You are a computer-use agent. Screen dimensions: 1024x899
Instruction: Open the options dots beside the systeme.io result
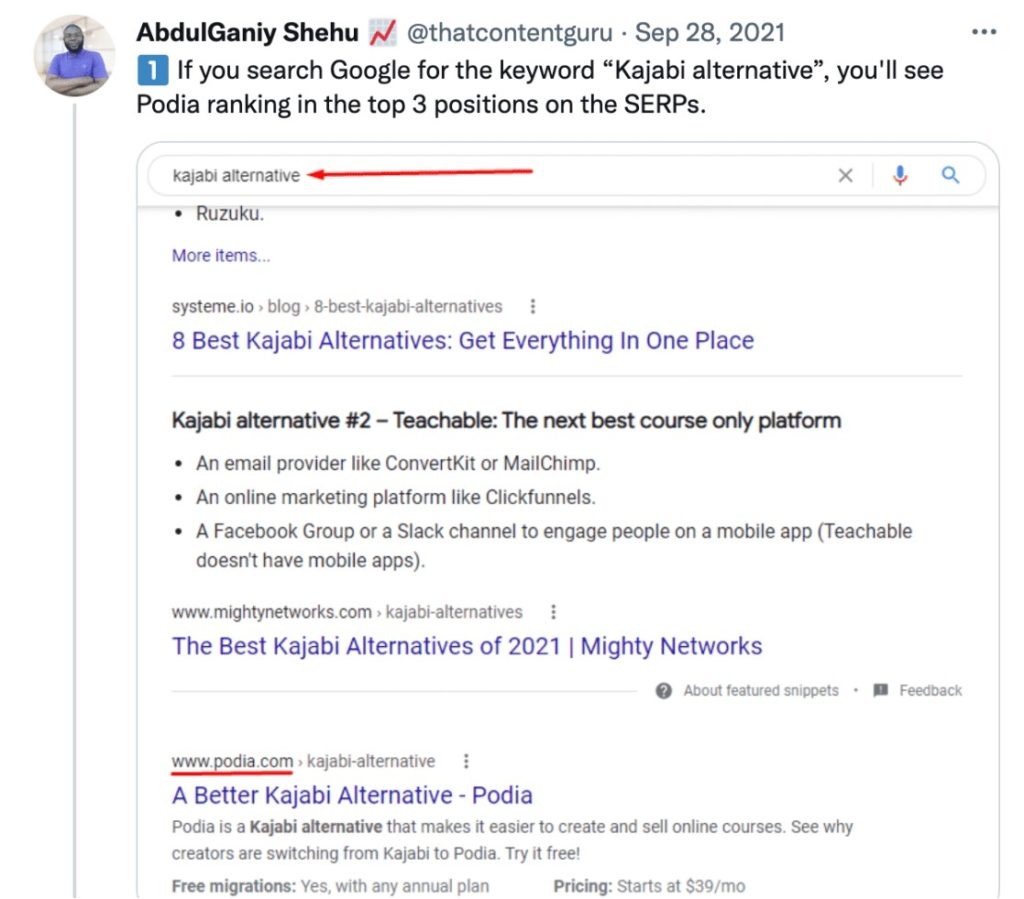(x=533, y=306)
